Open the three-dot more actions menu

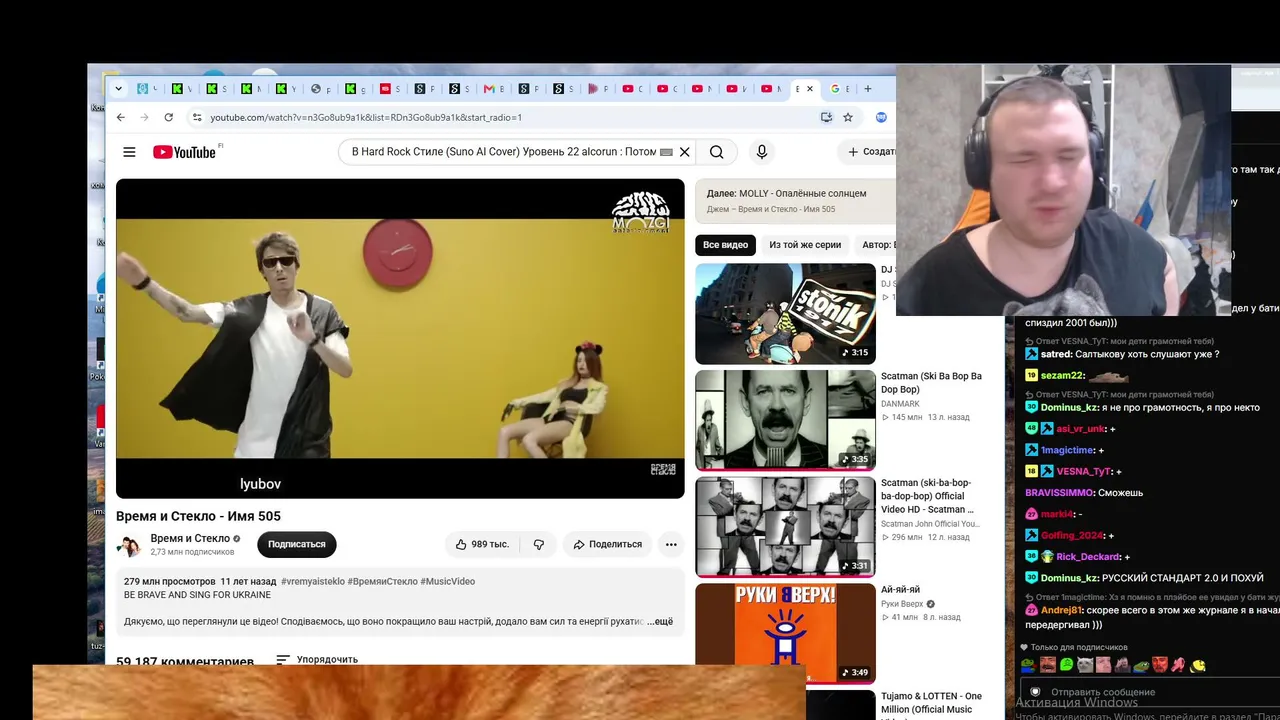671,544
